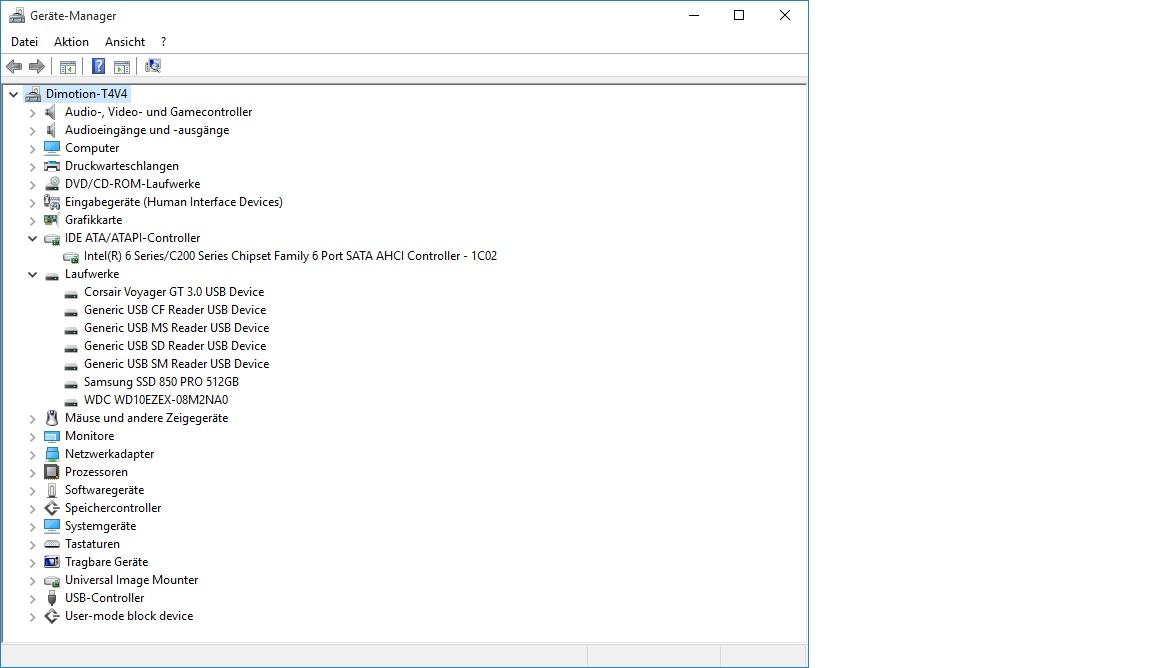
Task: Collapse the Laufwerke node
Action: click(32, 274)
